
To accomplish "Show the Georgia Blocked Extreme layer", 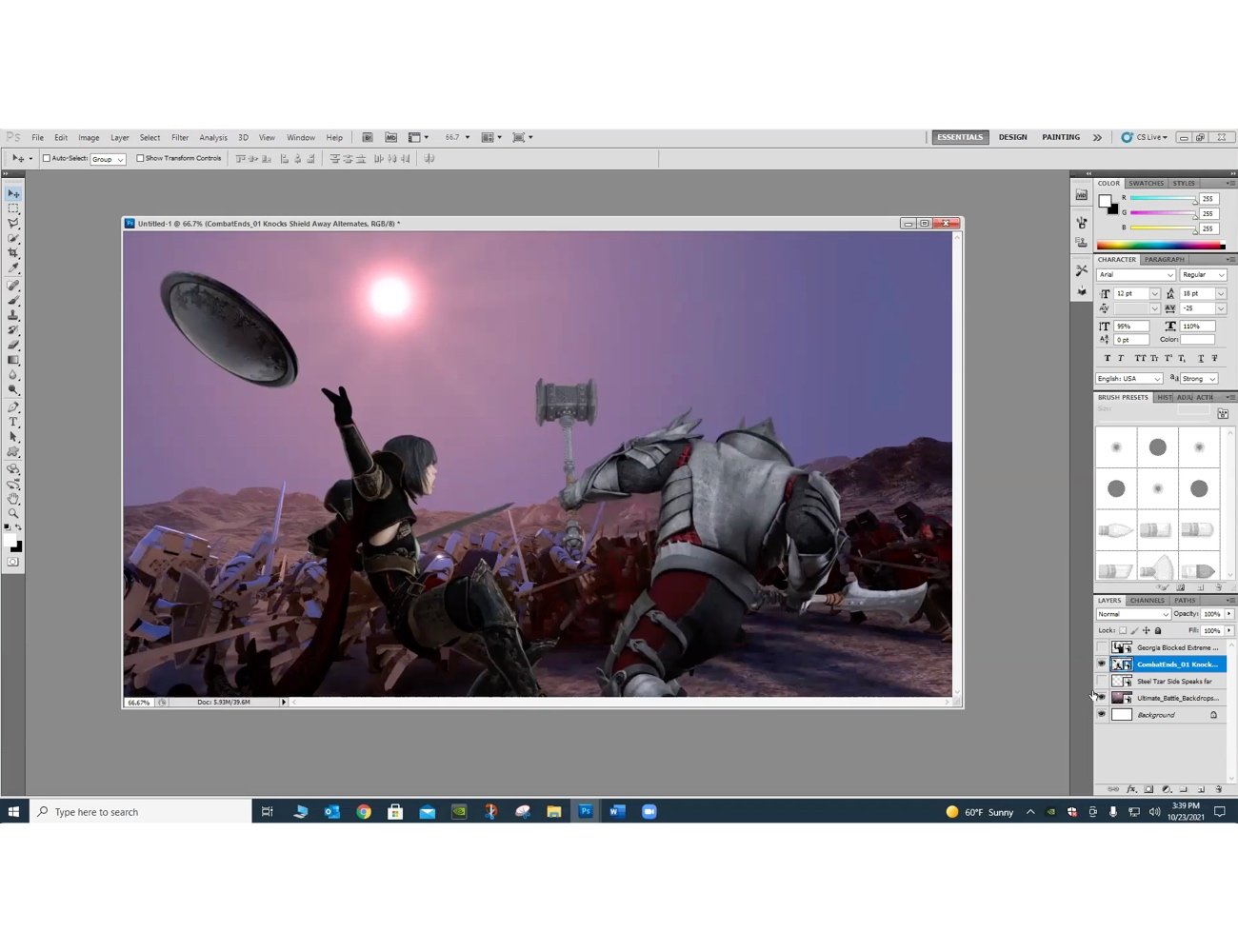I will click(x=1102, y=647).
